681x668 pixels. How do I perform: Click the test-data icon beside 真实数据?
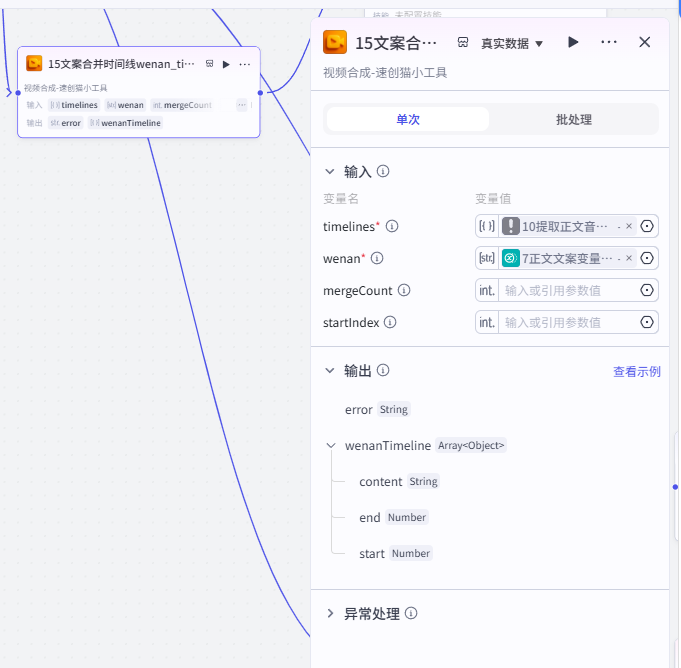[463, 43]
